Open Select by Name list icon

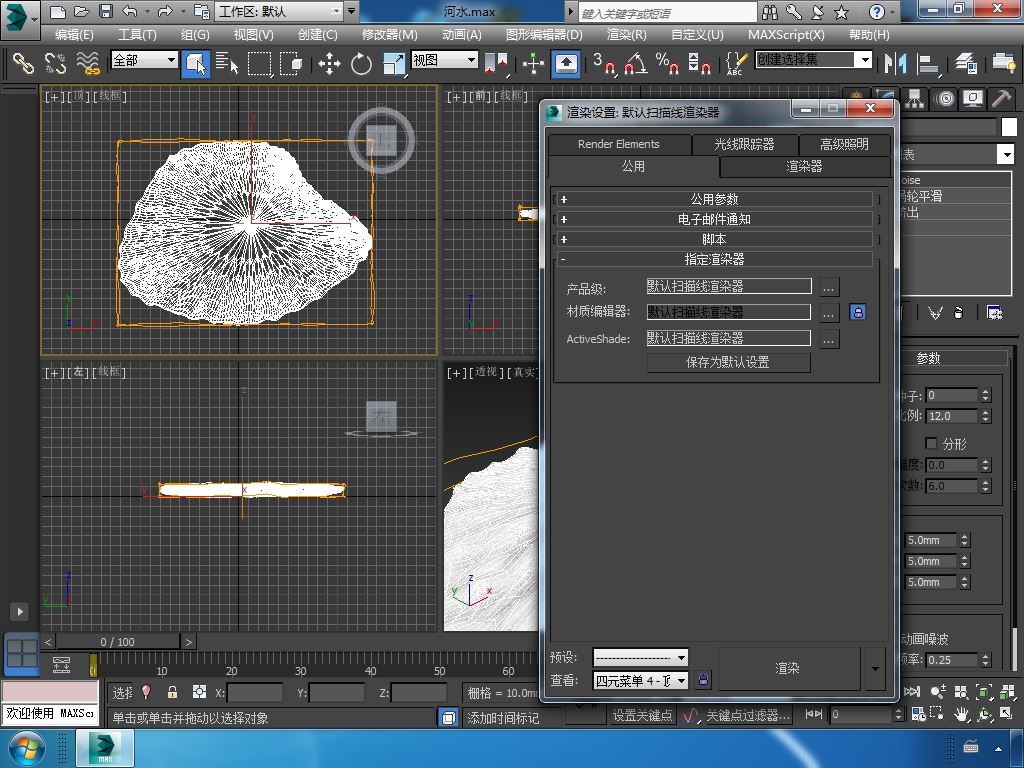[227, 63]
